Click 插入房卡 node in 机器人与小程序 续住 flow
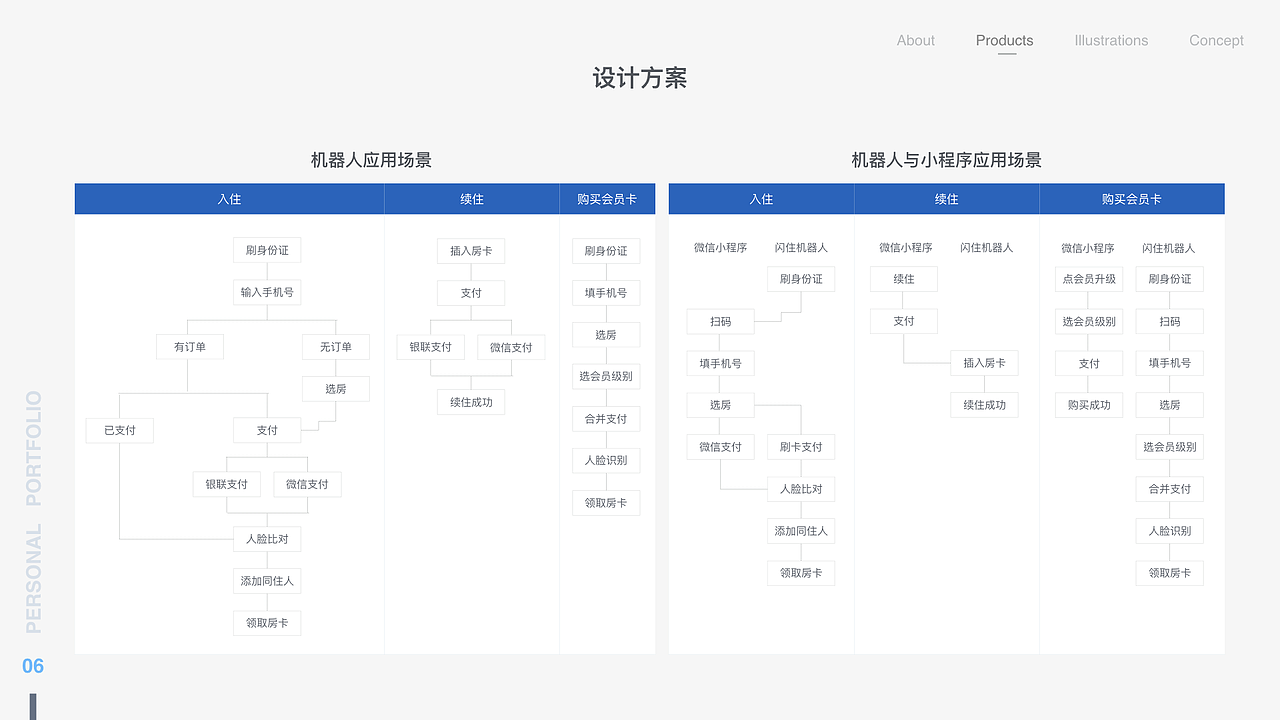This screenshot has height=720, width=1280. pos(984,363)
